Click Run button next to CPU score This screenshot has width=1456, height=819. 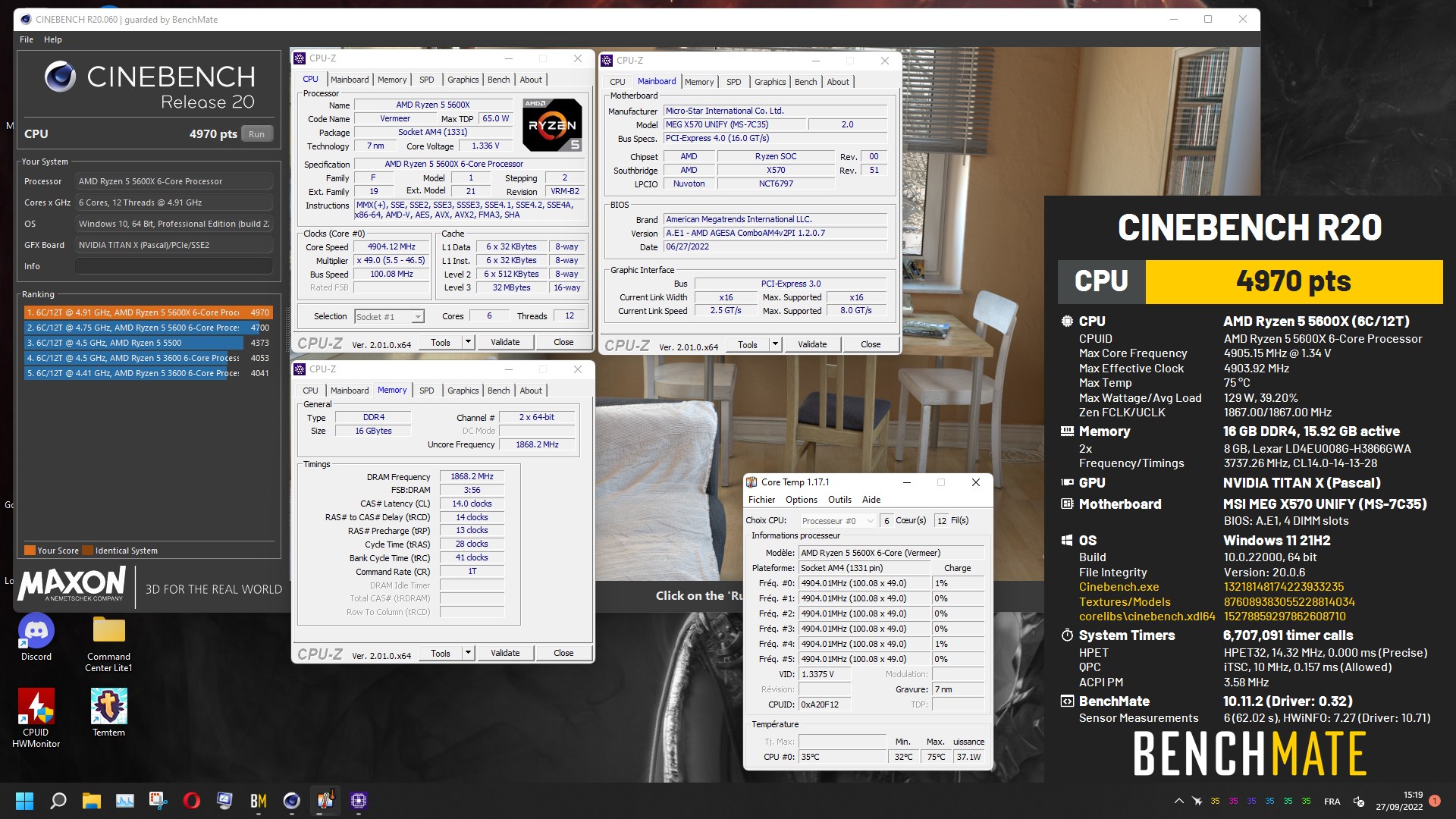tap(256, 134)
